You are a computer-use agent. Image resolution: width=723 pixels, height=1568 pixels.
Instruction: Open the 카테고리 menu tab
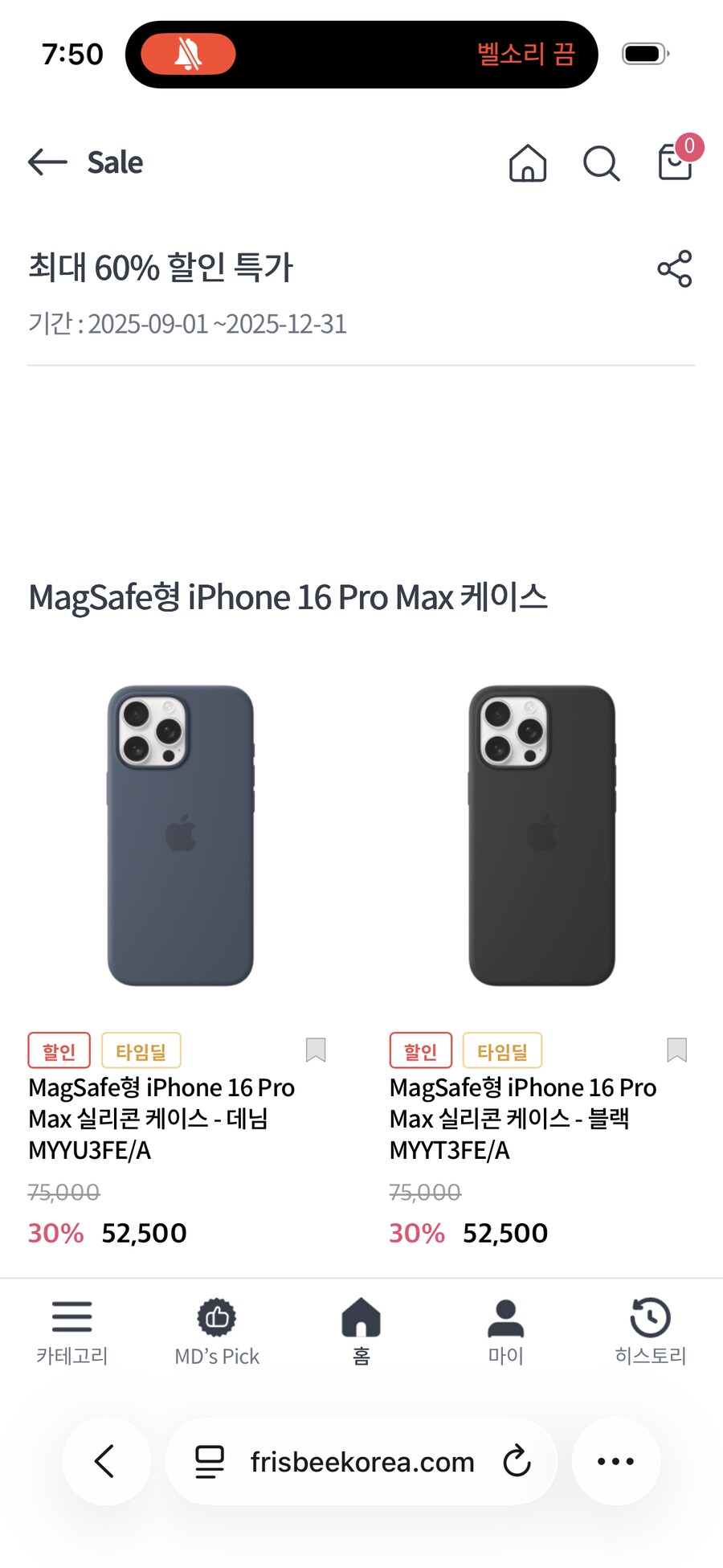[x=72, y=1332]
